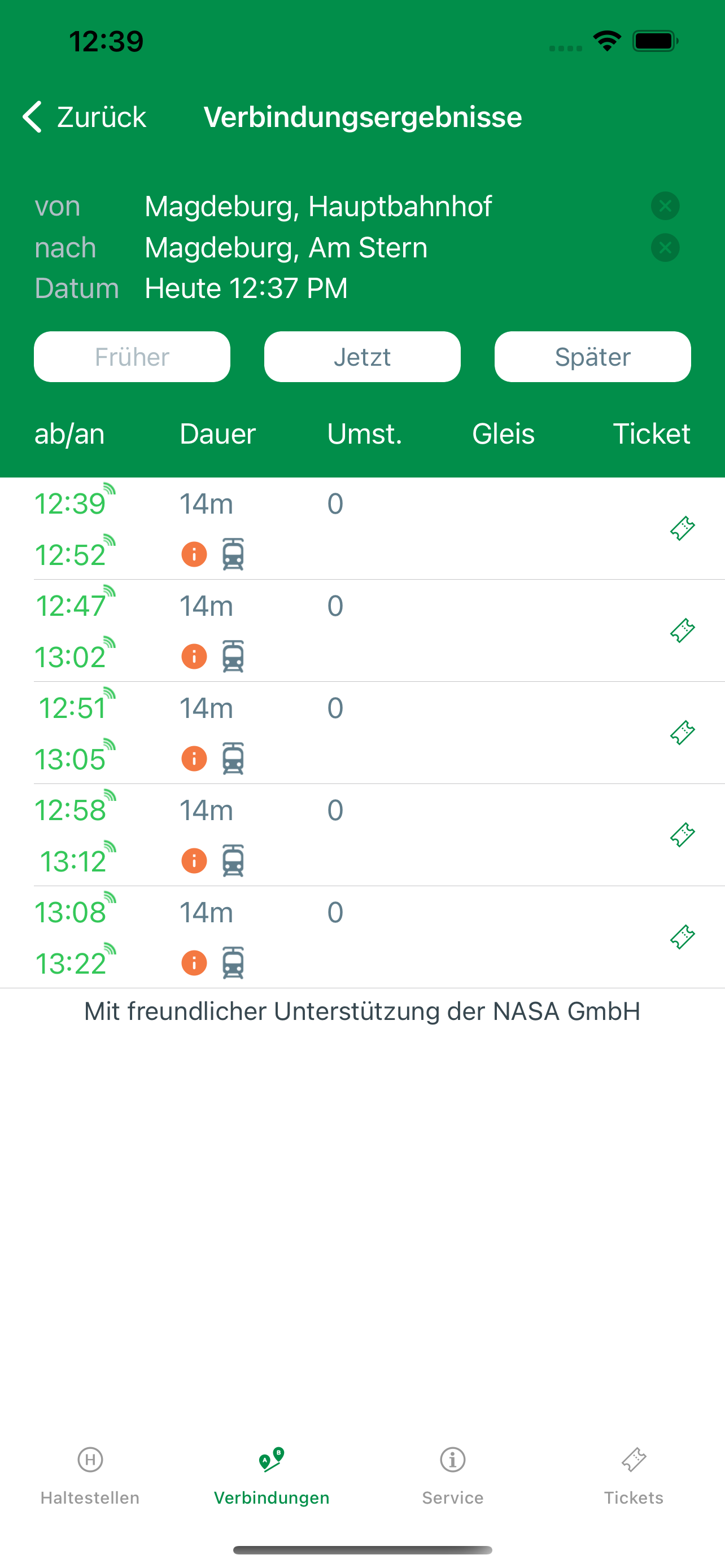725x1568 pixels.
Task: Tap the ticket icon for 12:47 connection
Action: [683, 630]
